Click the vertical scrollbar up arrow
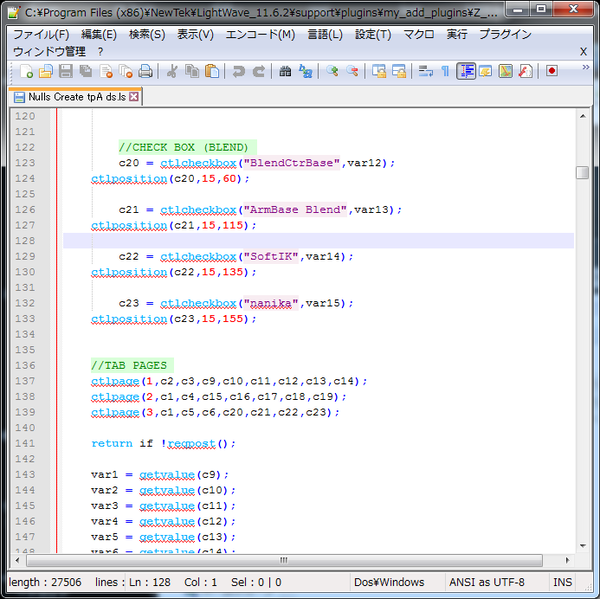The height and width of the screenshot is (599, 600). coord(582,116)
